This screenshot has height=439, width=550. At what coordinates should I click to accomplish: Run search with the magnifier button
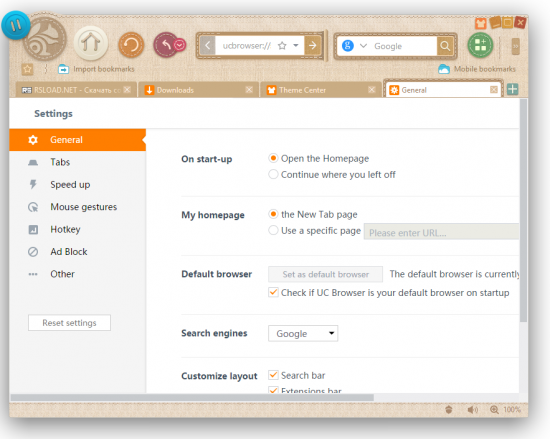445,46
